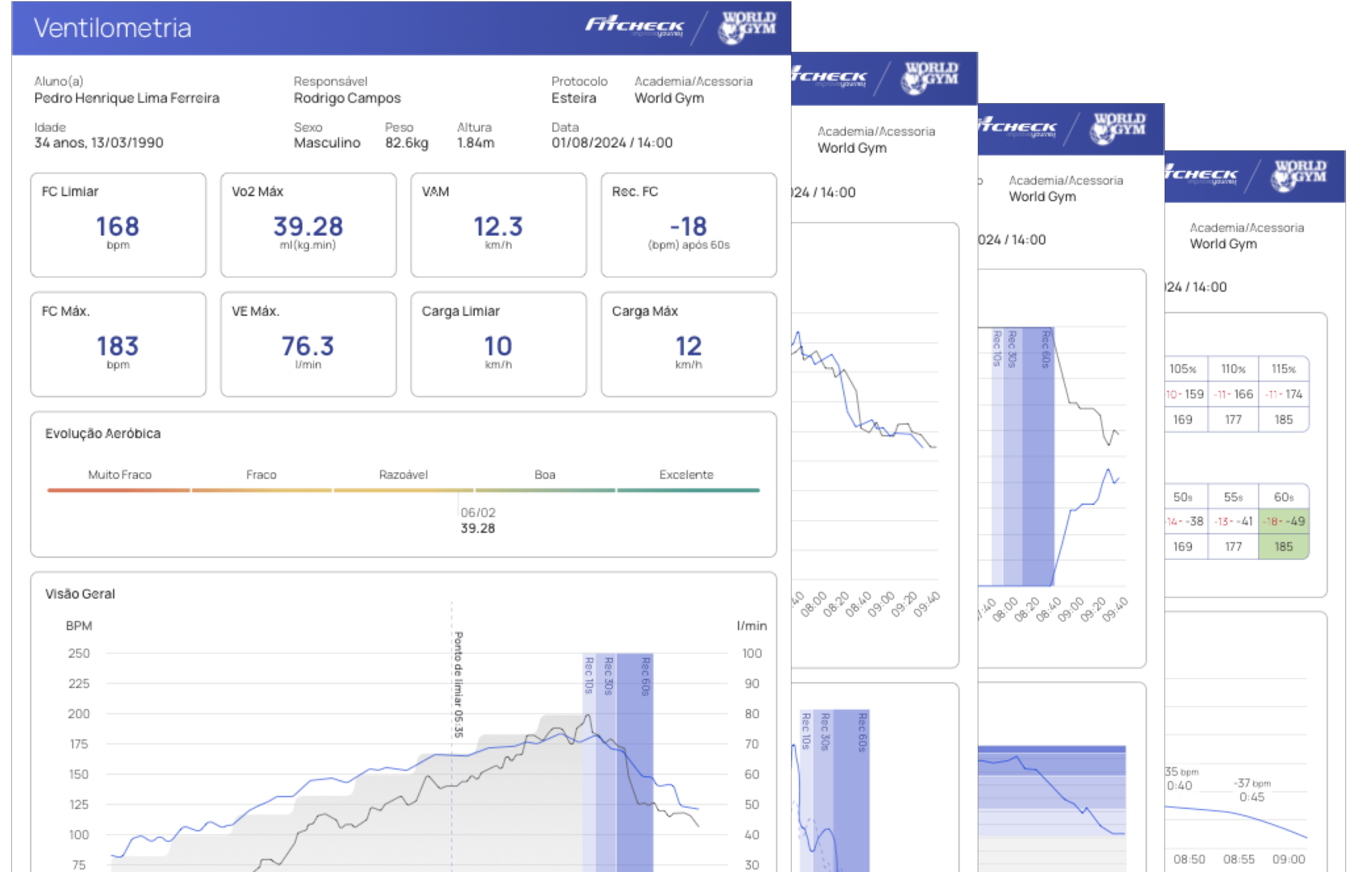
Task: Click the FC Máx. 183 bpm card
Action: click(118, 345)
